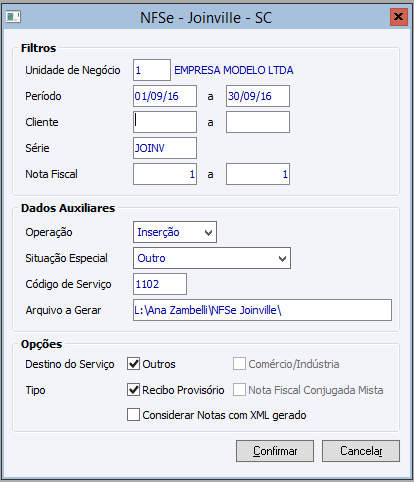This screenshot has height=482, width=414.
Task: Open the Operação dropdown showing Inserção
Action: (x=175, y=232)
